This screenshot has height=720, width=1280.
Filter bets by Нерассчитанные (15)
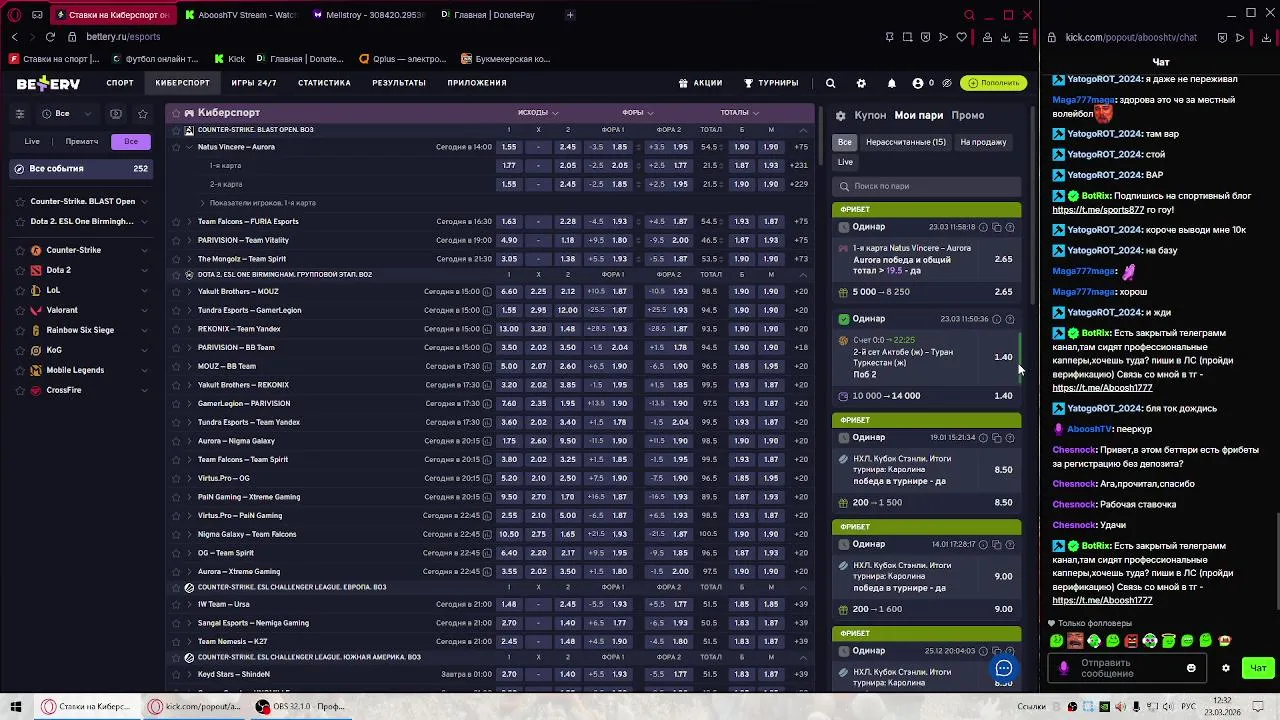[905, 142]
